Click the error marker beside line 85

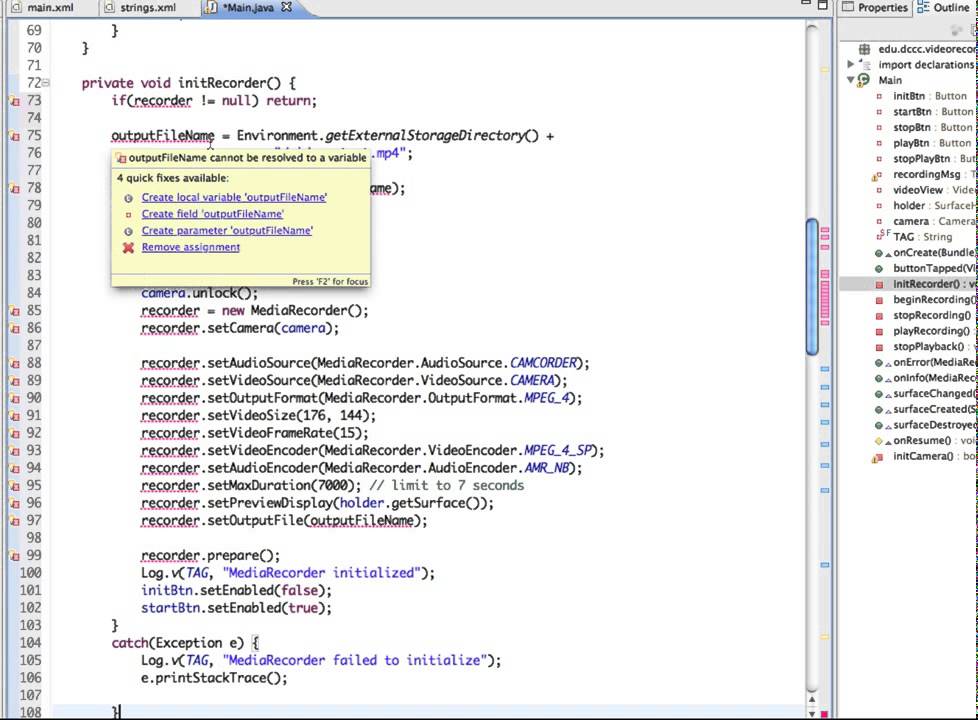click(15, 311)
